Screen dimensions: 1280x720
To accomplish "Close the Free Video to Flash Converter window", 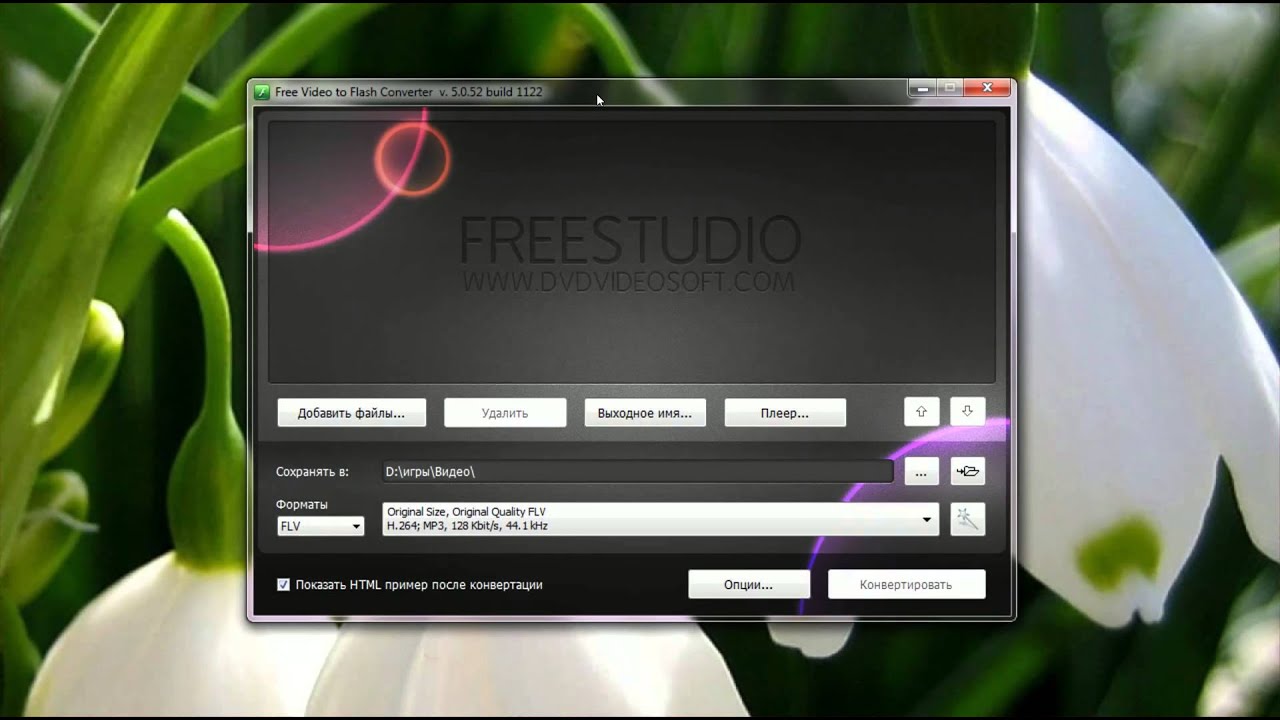I will click(x=988, y=89).
